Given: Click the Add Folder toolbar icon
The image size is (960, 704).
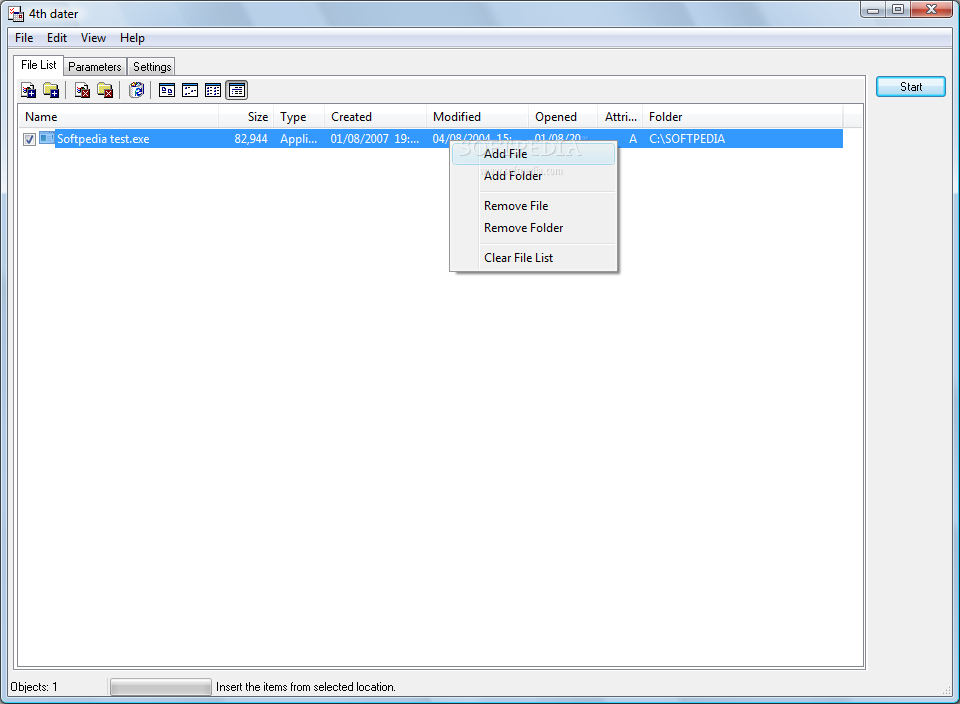Looking at the screenshot, I should pos(51,91).
